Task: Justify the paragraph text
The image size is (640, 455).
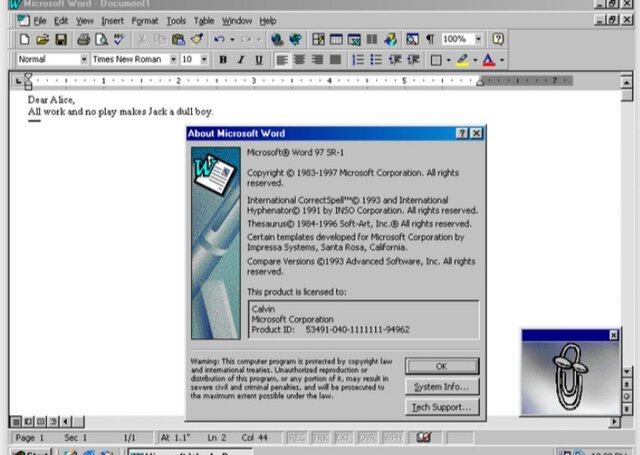Action: 336,60
